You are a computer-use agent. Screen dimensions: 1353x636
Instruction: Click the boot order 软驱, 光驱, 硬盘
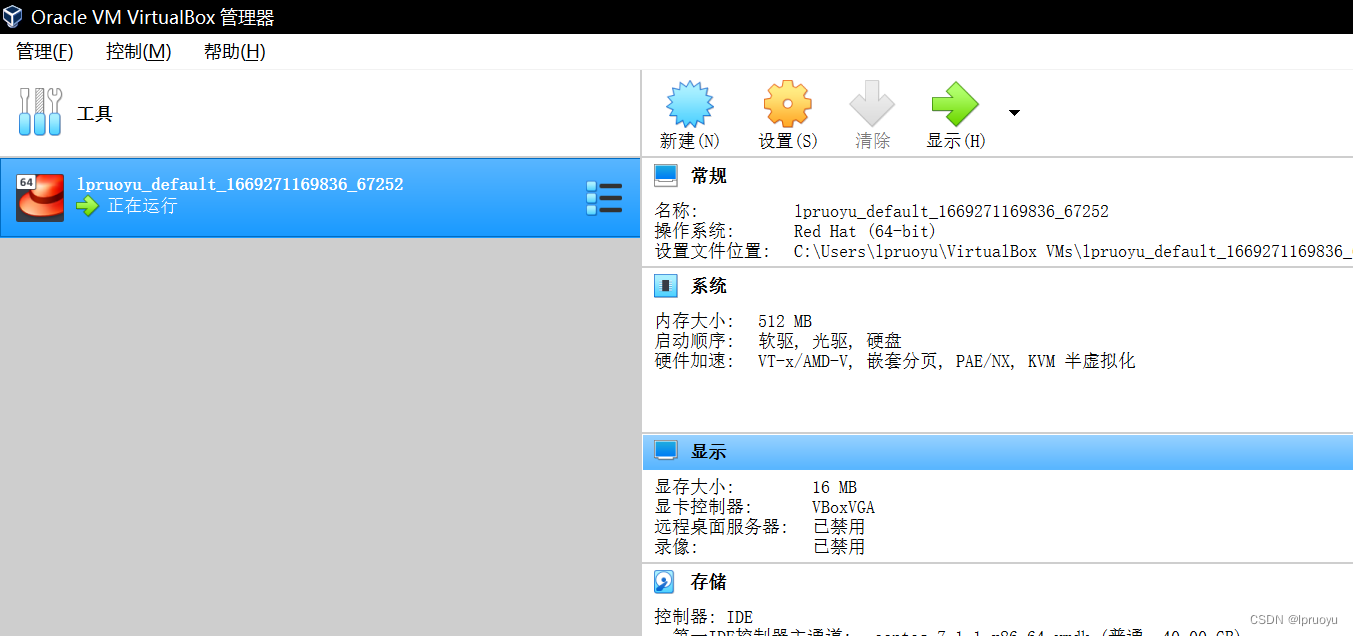coord(830,342)
